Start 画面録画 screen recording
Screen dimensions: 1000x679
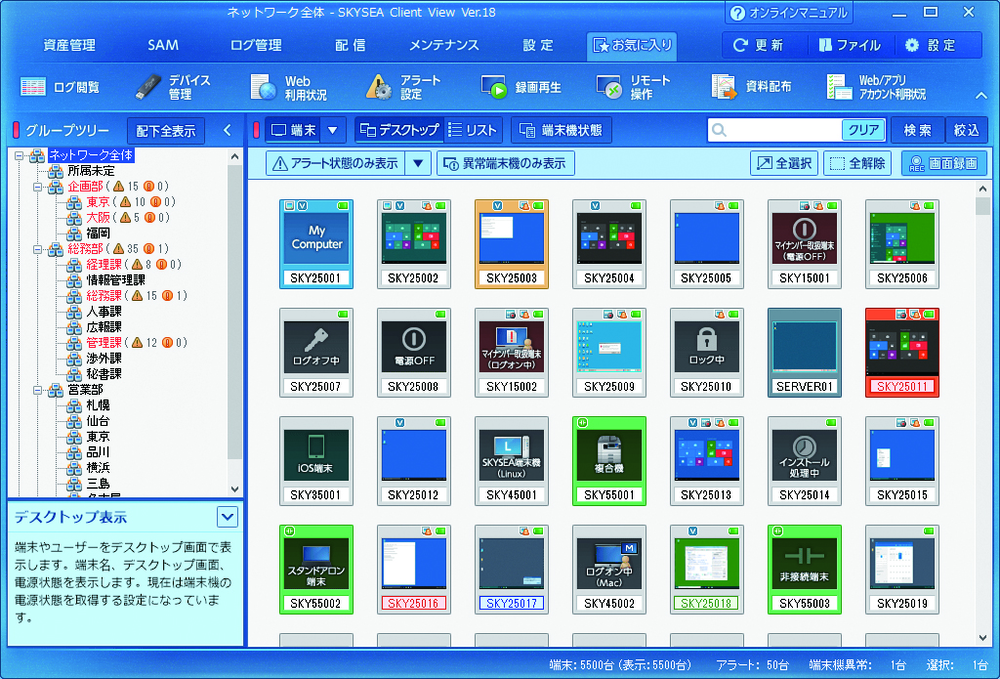coord(944,164)
